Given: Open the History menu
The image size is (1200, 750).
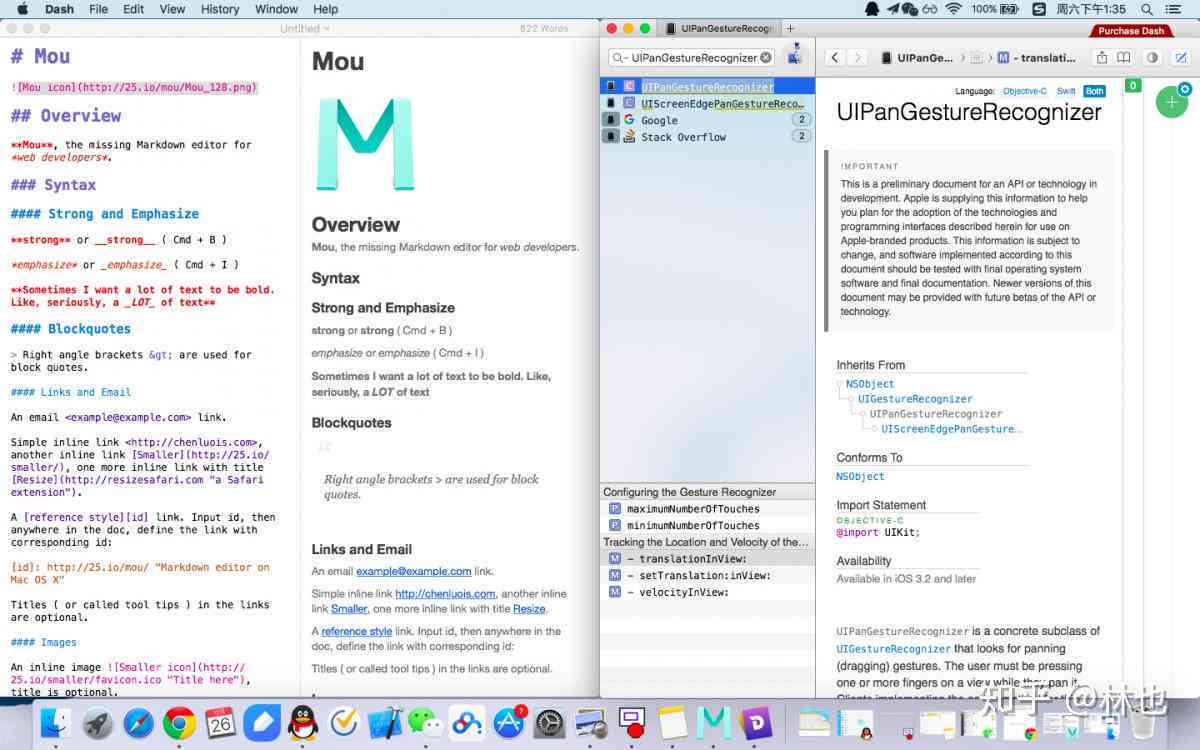Looking at the screenshot, I should (x=219, y=9).
